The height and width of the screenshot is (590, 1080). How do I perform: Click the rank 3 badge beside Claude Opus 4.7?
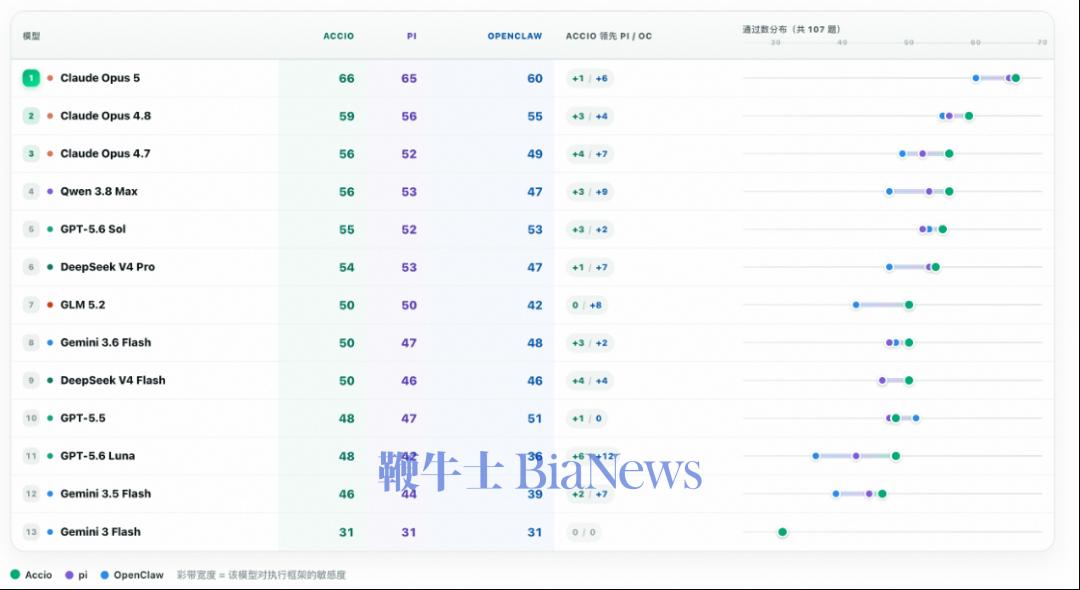point(31,154)
